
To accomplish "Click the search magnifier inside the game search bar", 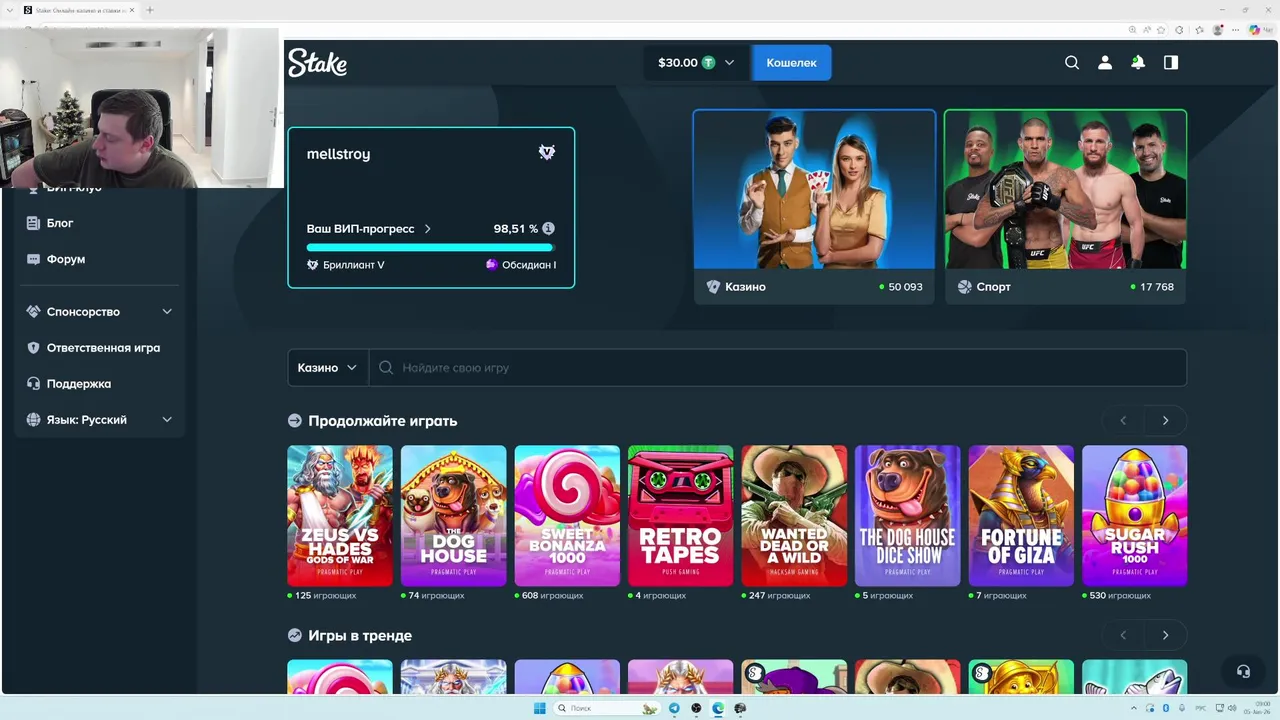I will point(386,368).
